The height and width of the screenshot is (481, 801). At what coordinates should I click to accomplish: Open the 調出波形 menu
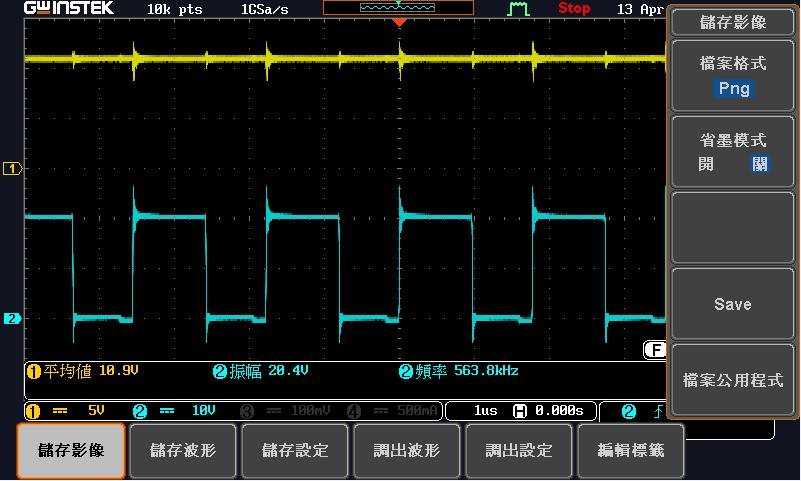point(407,450)
